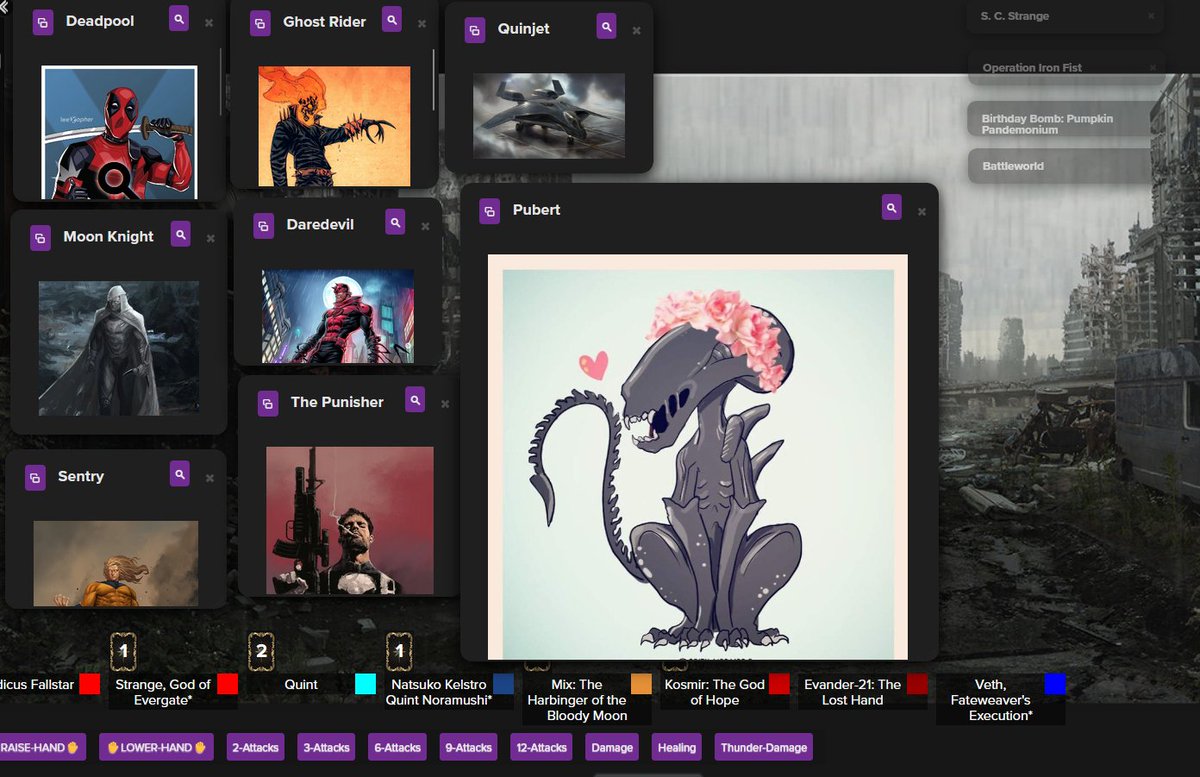The height and width of the screenshot is (777, 1200).
Task: Click dark red swatch beside Evander-21
Action: point(917,684)
